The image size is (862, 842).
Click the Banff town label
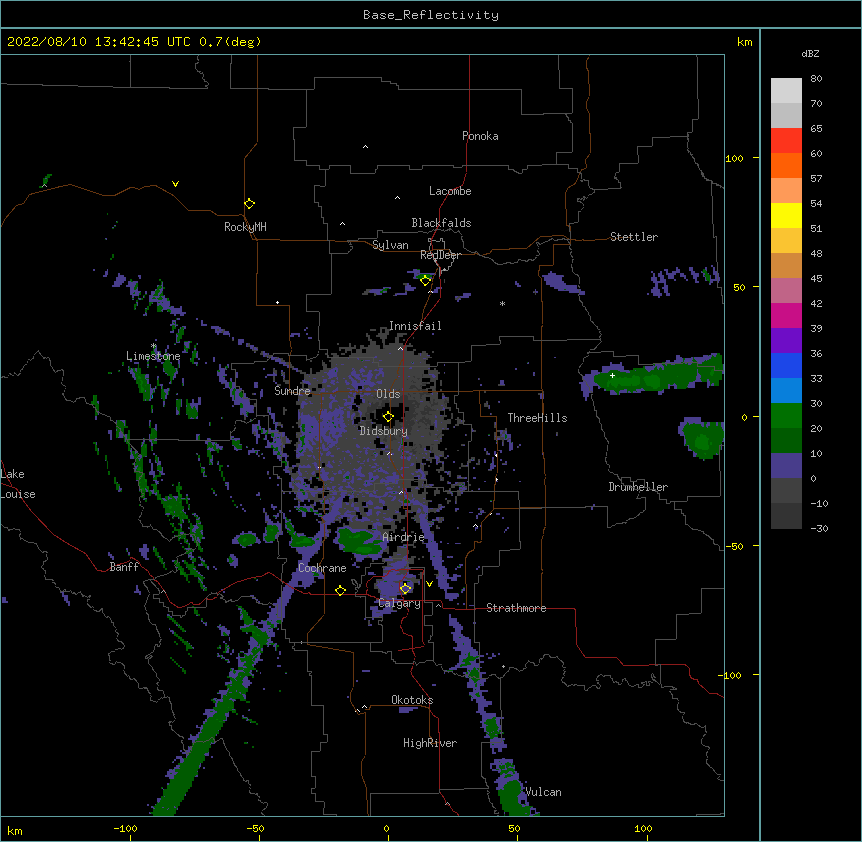click(124, 567)
